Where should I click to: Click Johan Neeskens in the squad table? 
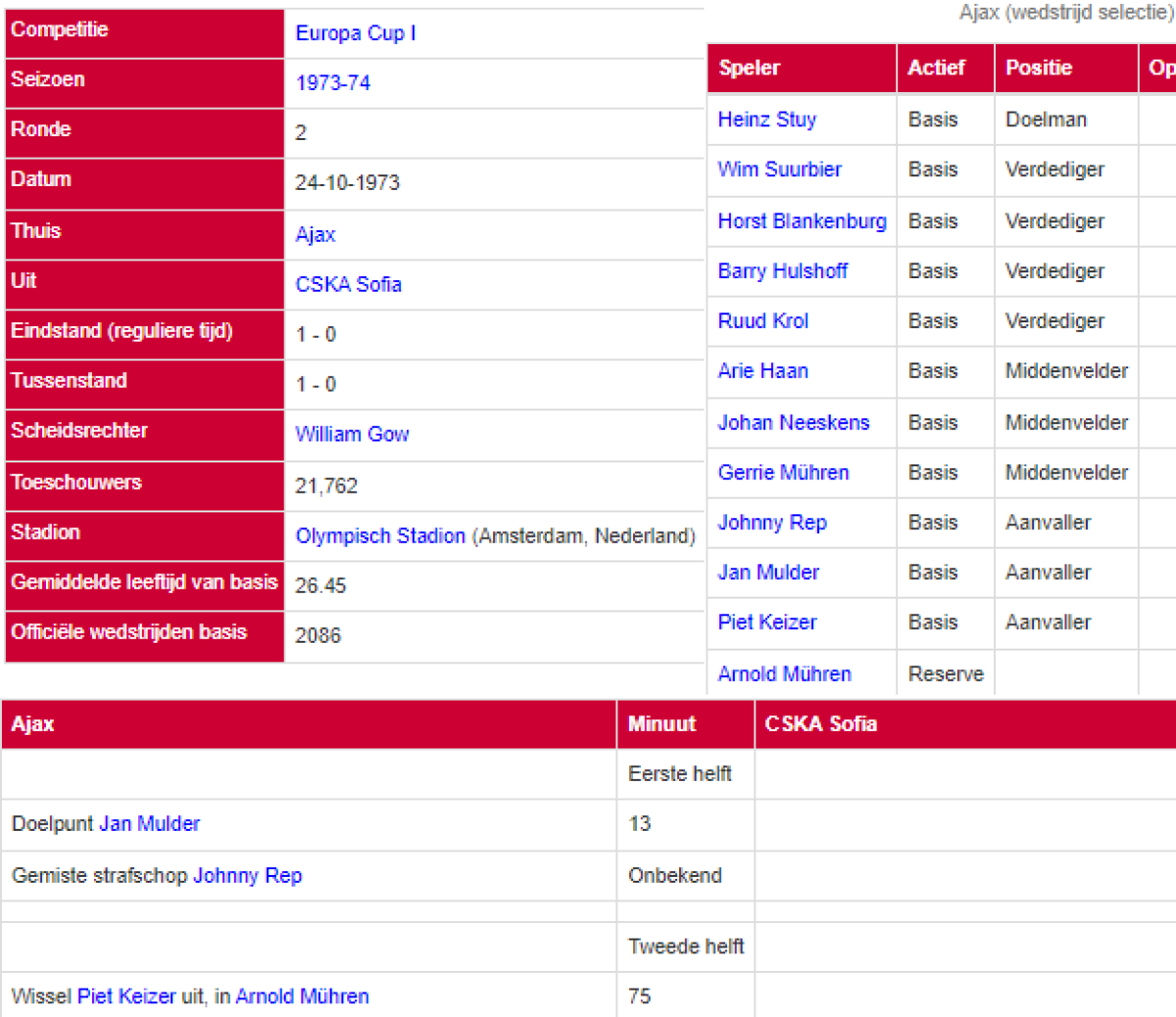[793, 422]
